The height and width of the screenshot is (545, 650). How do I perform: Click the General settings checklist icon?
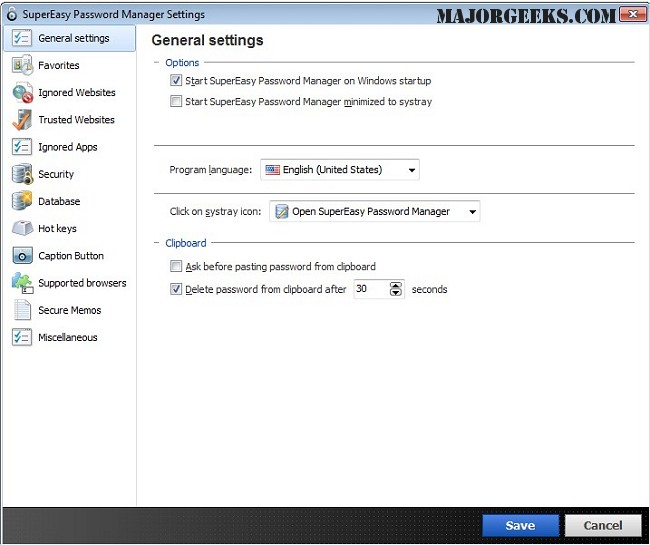(x=21, y=38)
